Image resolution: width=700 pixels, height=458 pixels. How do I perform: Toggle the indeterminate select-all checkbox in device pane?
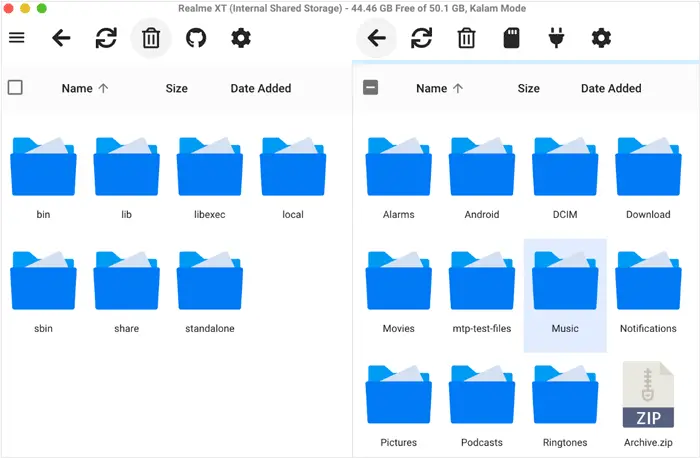pyautogui.click(x=371, y=87)
